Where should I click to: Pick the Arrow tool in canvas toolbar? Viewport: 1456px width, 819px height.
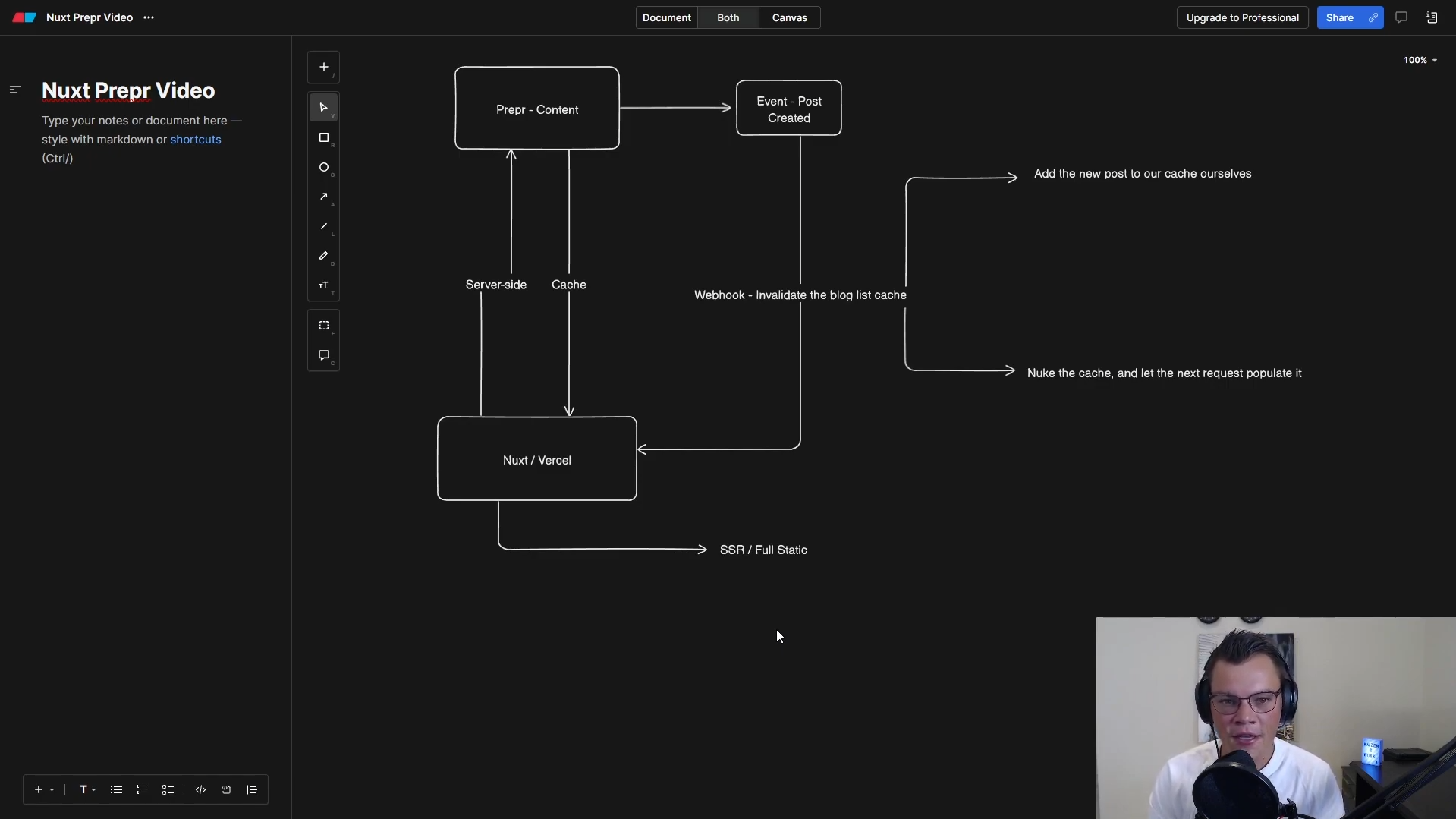(323, 197)
